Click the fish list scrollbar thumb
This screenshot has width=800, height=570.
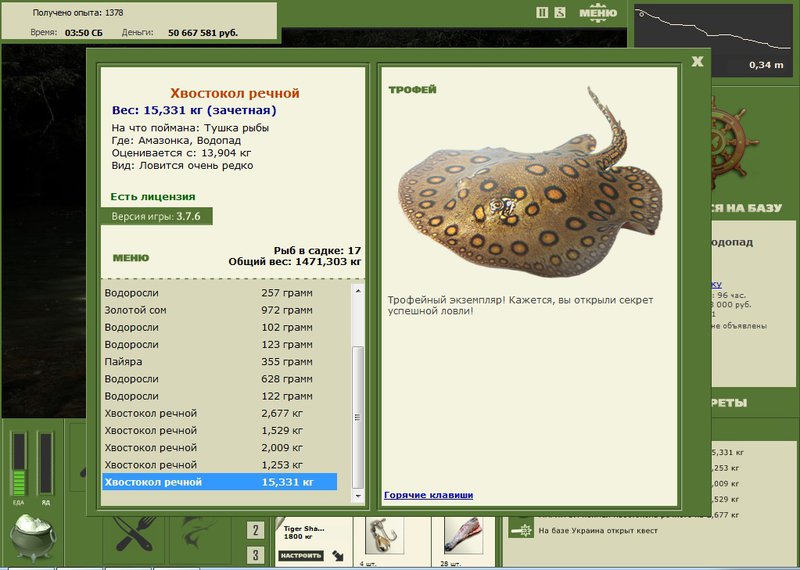click(358, 417)
